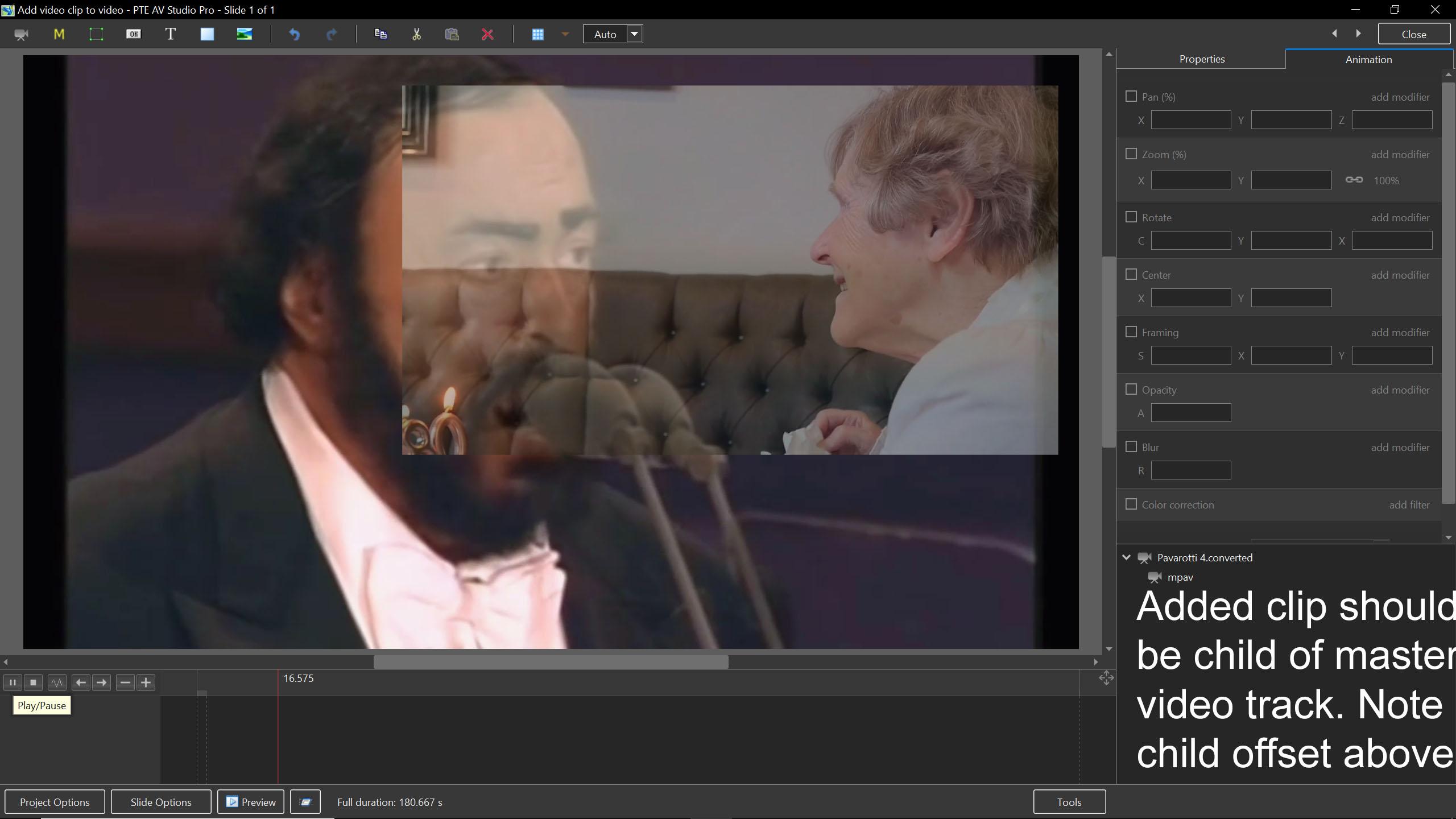
Task: Enable the Center checkbox
Action: tap(1131, 275)
